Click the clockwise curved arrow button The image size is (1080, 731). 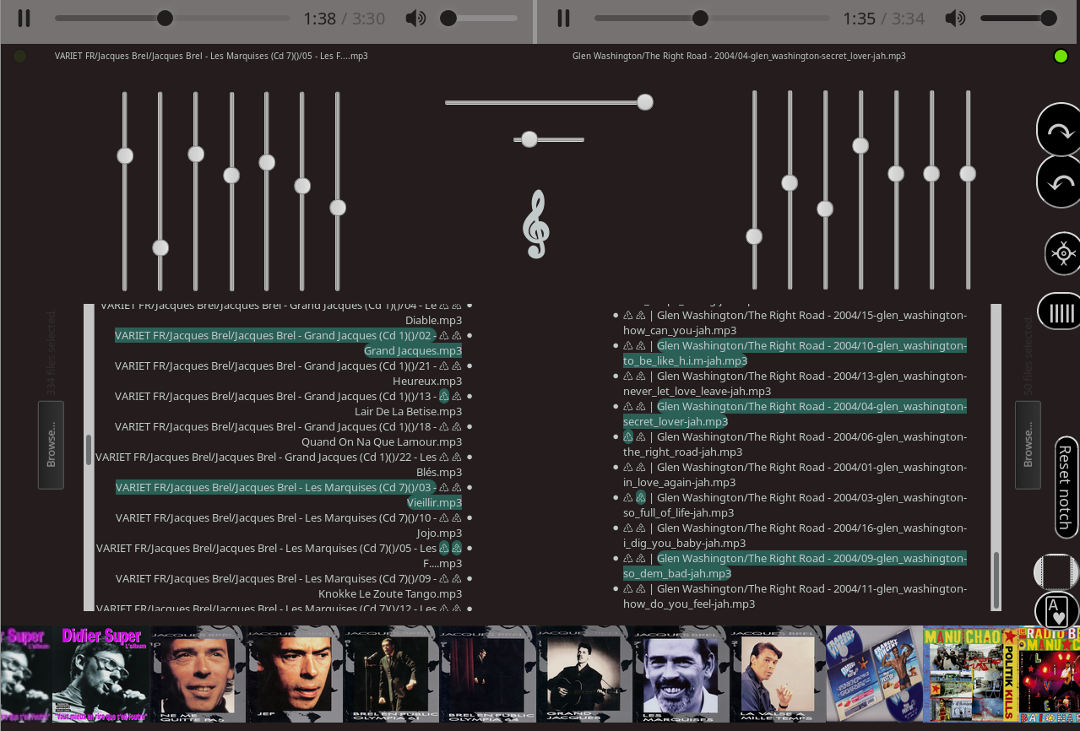pos(1061,130)
